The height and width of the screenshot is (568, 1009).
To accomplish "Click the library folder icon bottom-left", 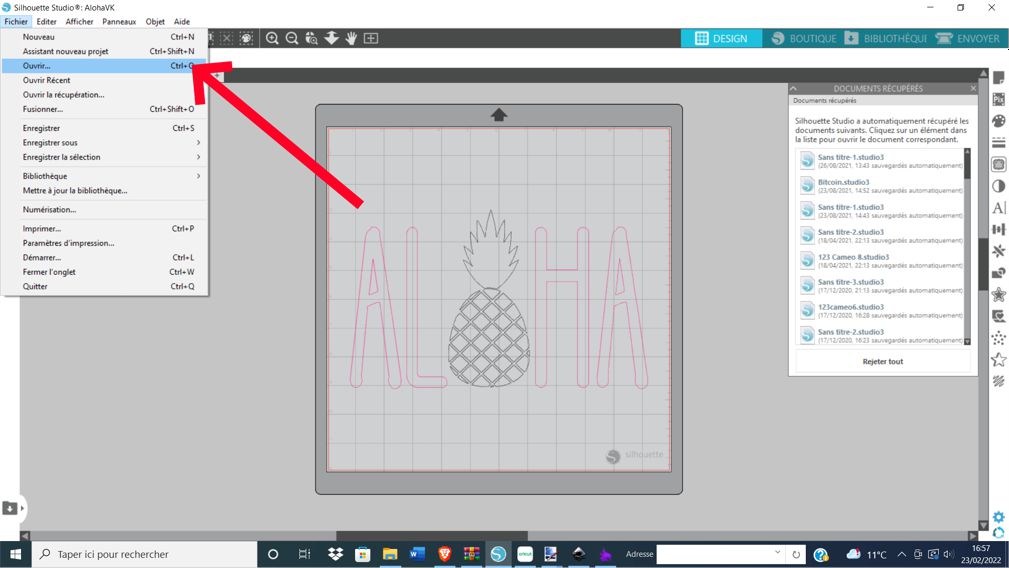I will point(10,508).
